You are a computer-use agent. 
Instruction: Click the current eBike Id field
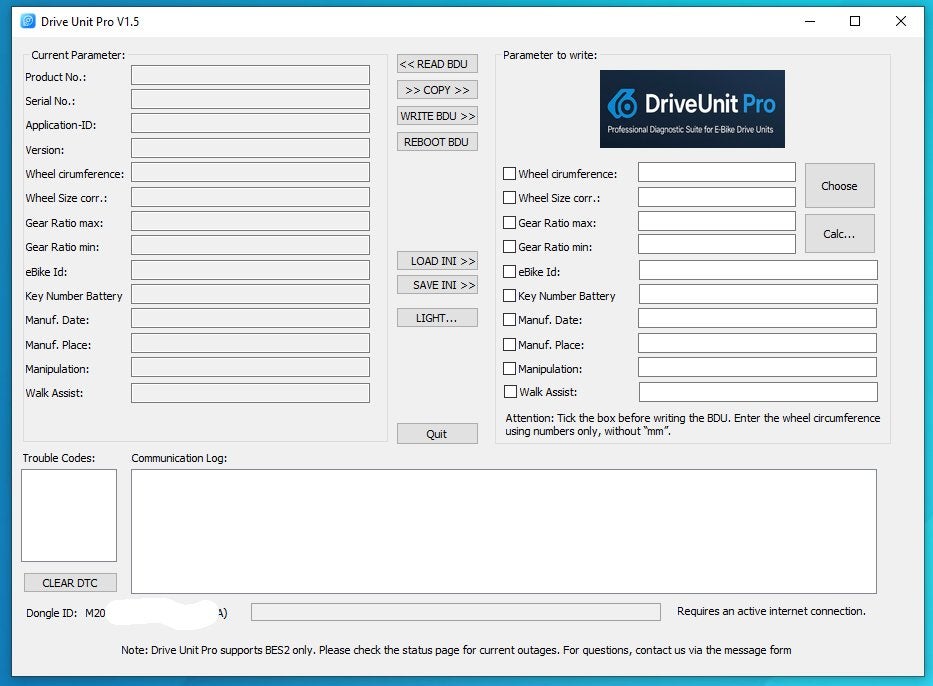251,270
